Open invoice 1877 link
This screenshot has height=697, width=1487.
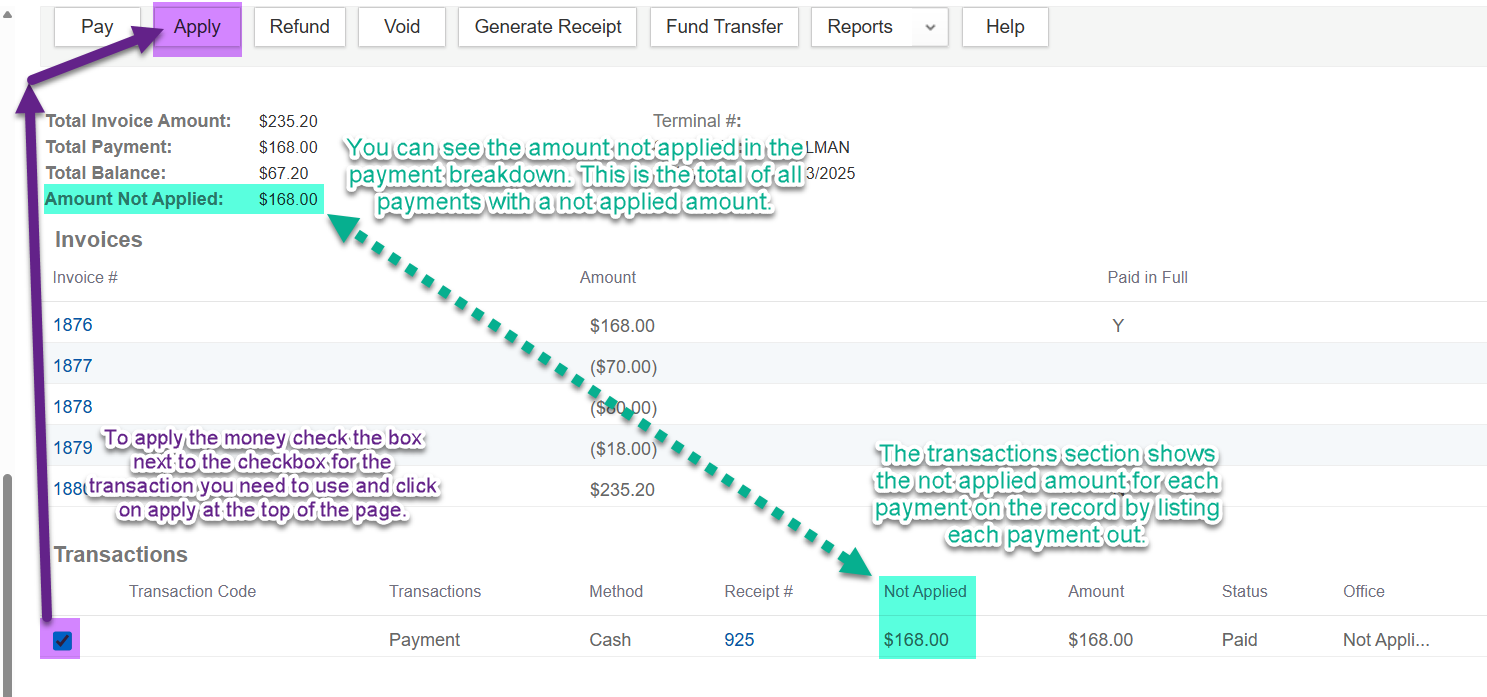[73, 366]
